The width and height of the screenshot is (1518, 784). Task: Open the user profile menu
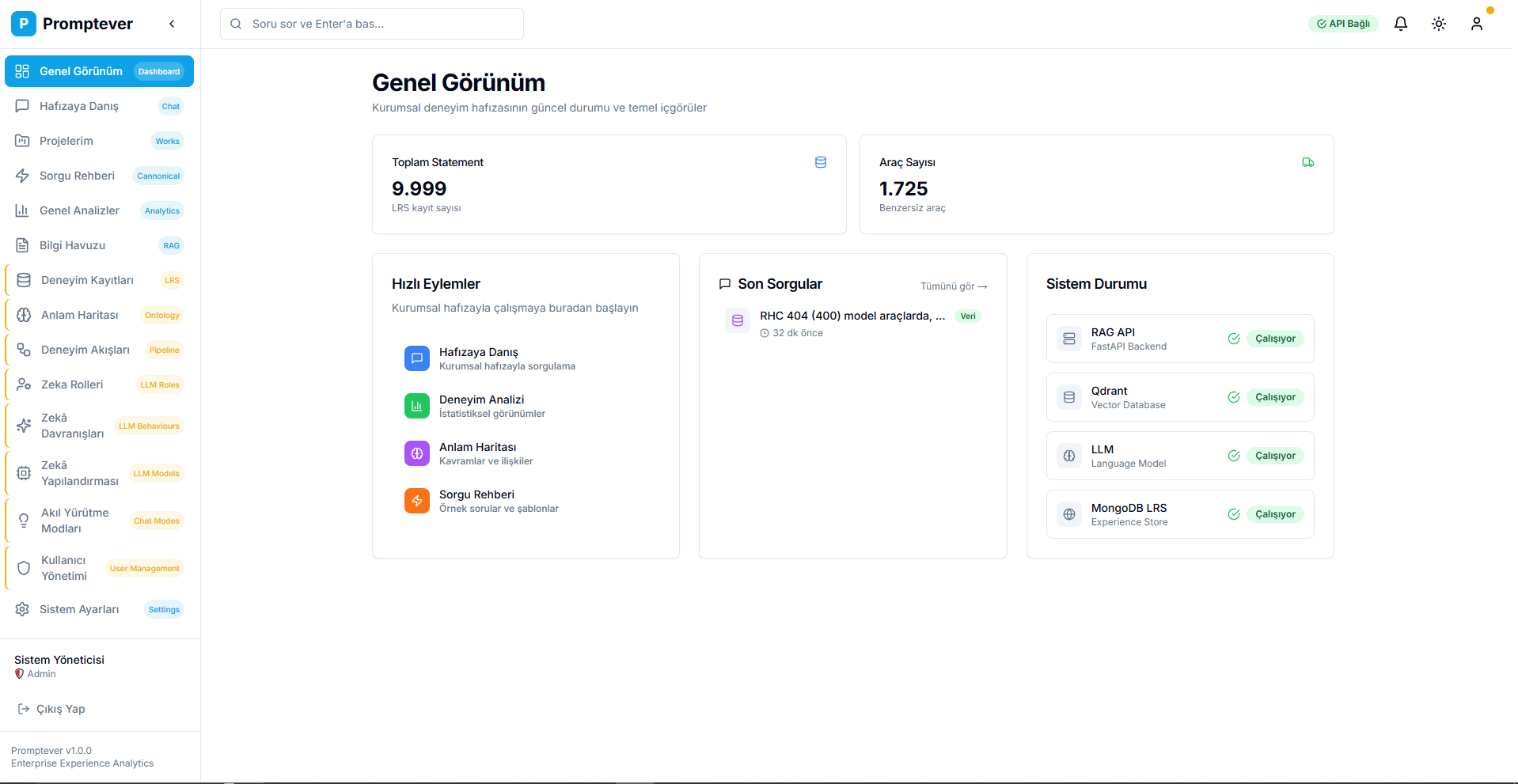pos(1477,24)
